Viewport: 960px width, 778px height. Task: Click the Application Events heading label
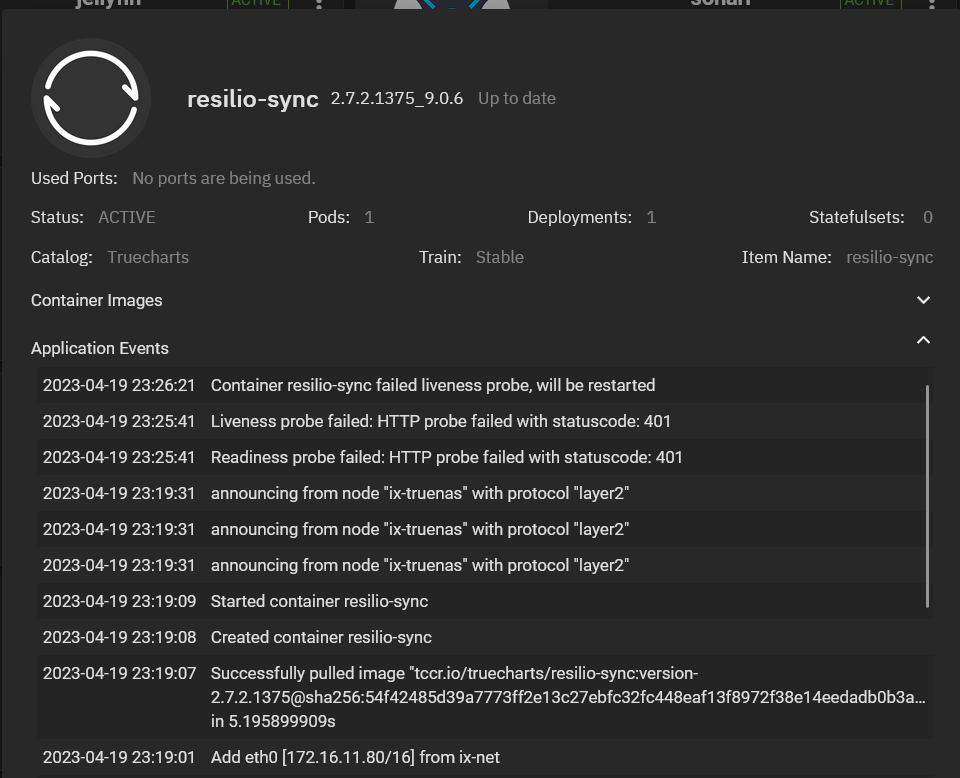100,348
